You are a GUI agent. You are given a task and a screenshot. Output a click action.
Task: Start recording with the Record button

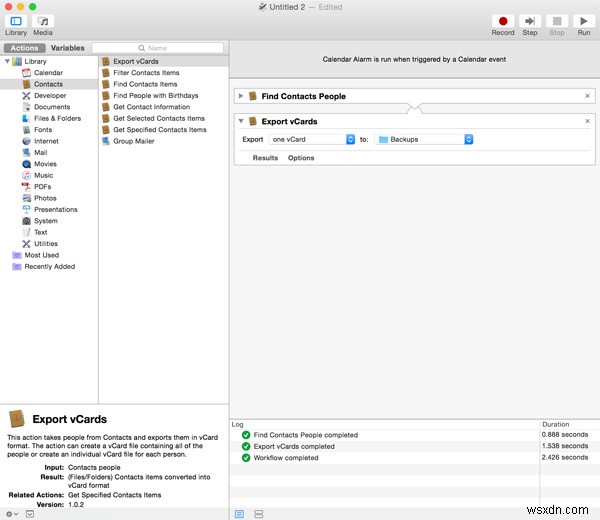point(503,21)
